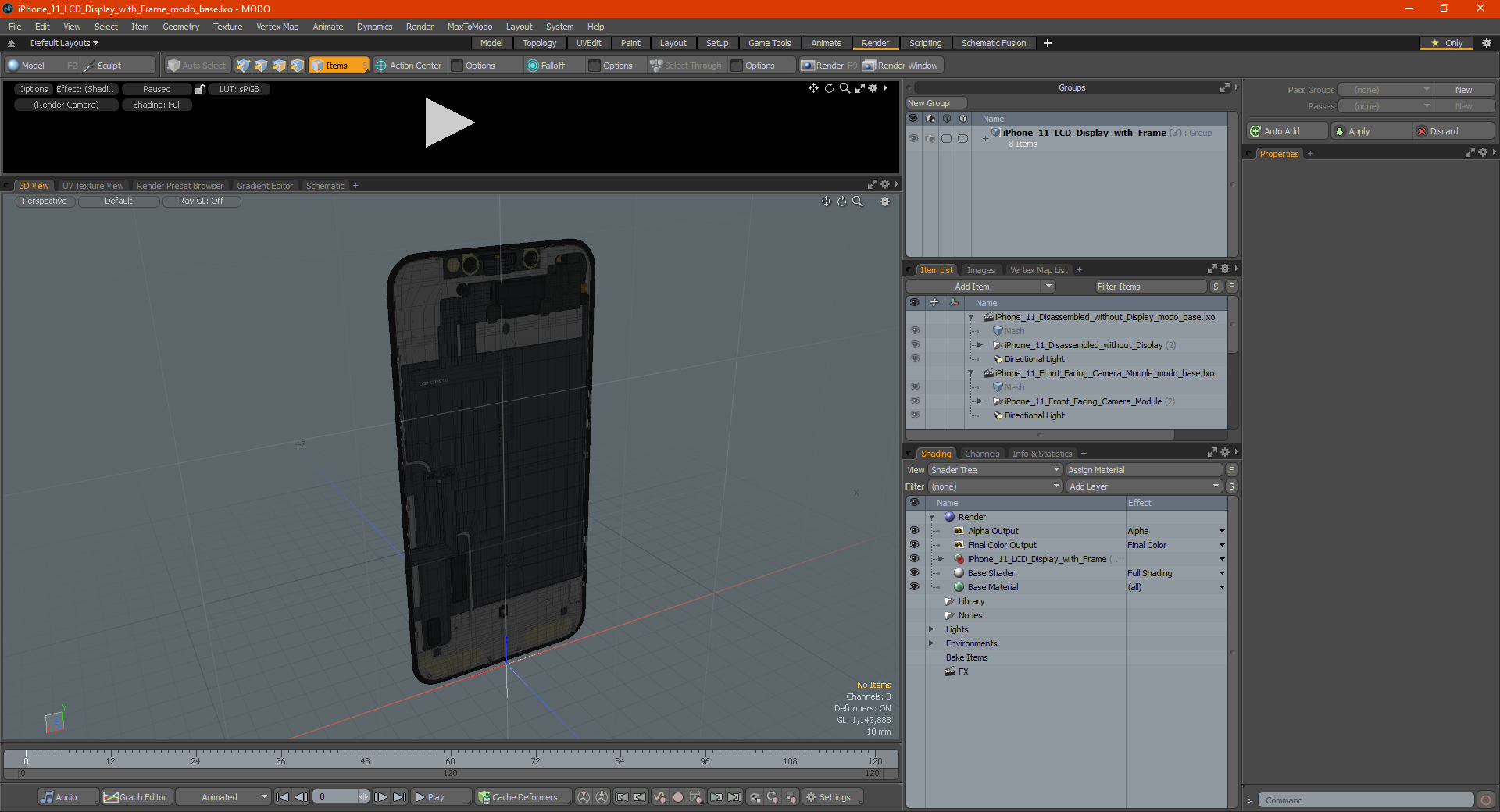Select the Polygons selection mode icon

(279, 66)
